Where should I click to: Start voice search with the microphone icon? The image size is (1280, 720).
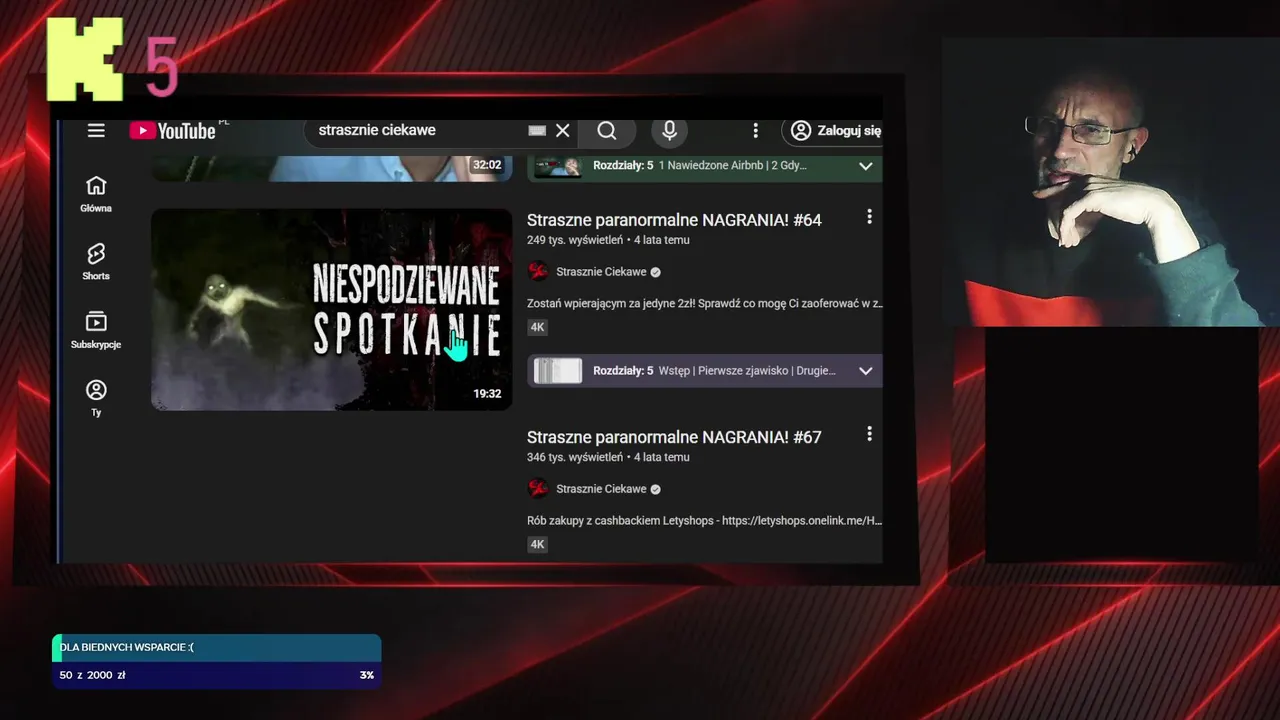670,131
